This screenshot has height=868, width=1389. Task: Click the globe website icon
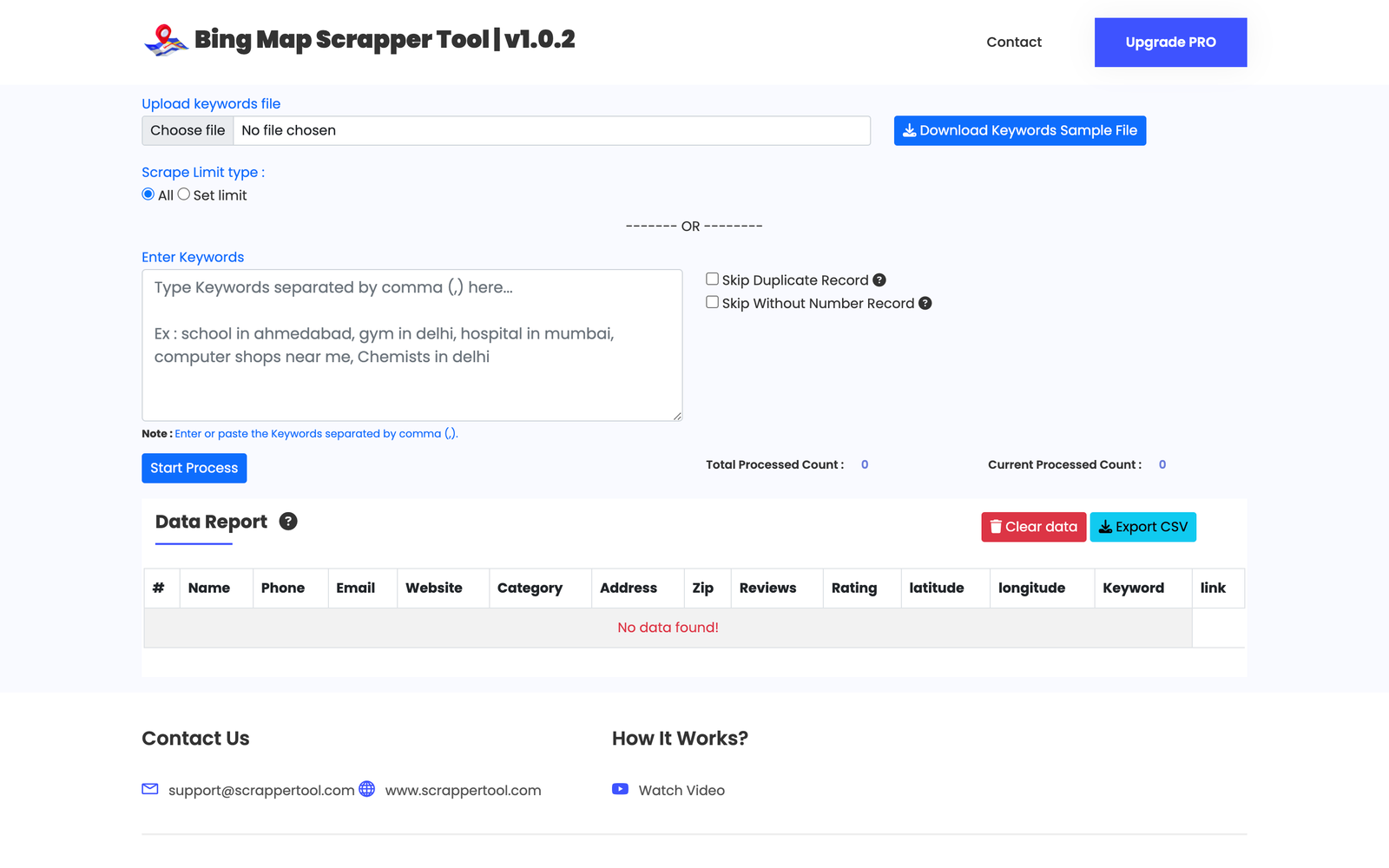point(367,789)
